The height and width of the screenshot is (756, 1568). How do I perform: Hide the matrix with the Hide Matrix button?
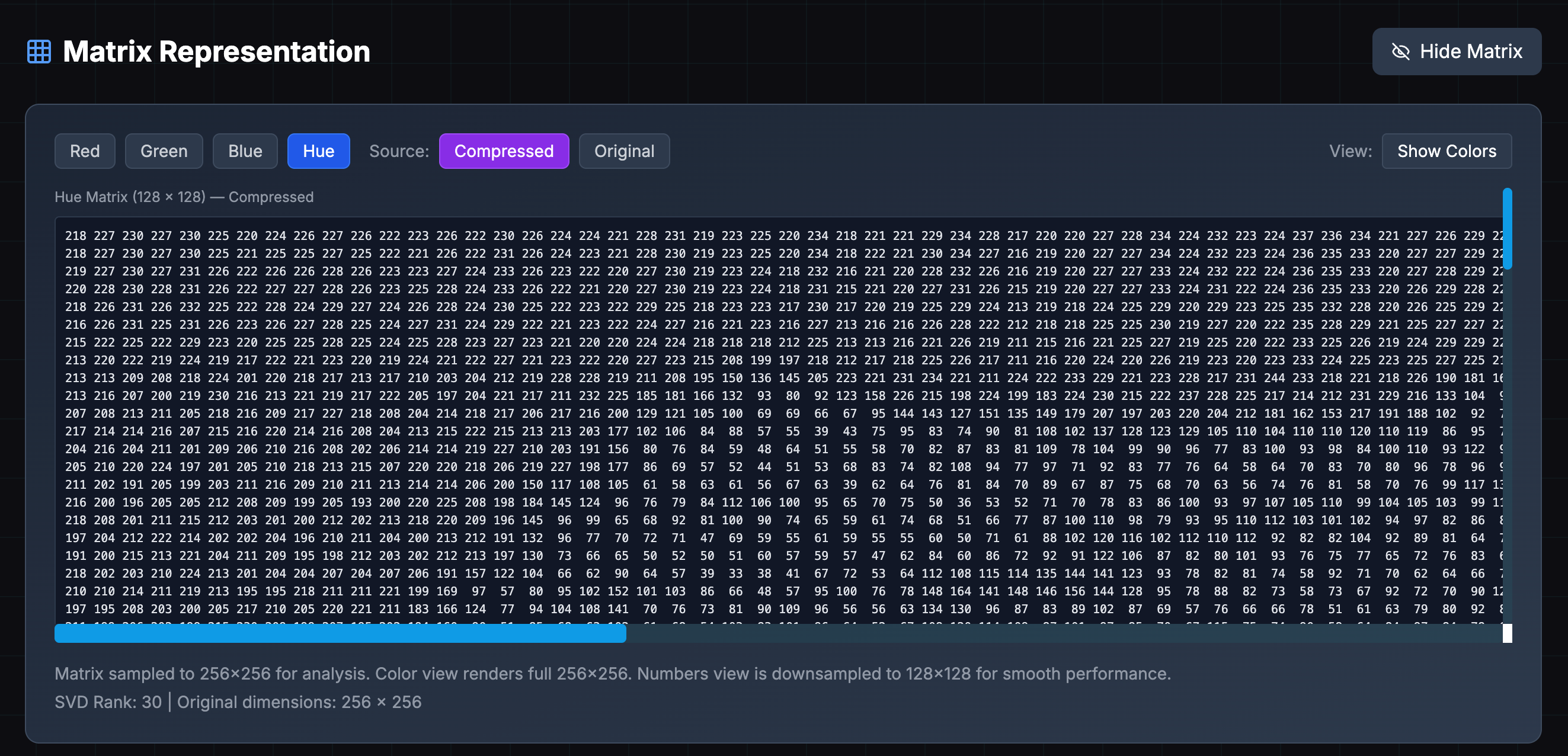pos(1456,51)
